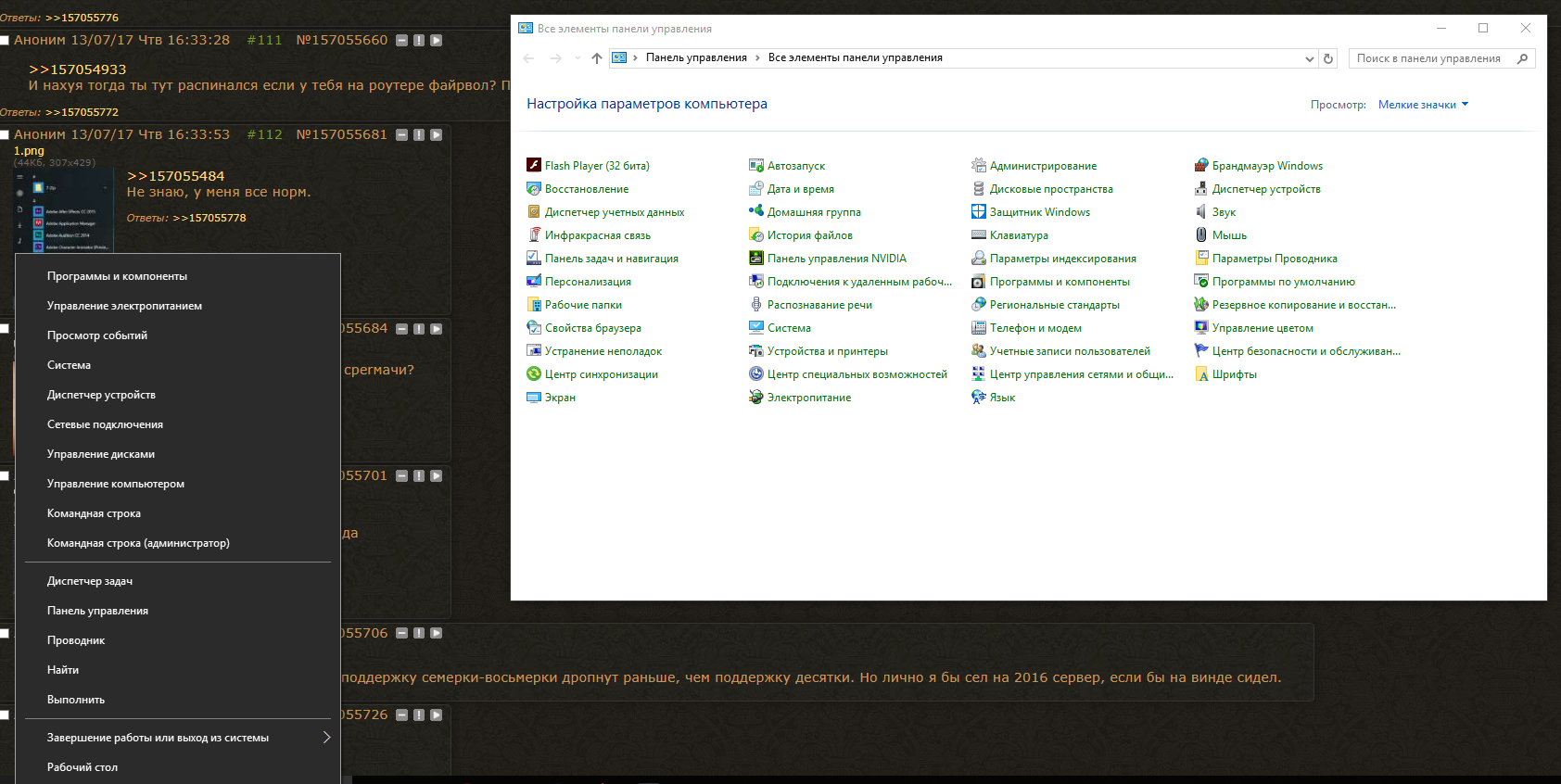Click Электропитание icon
Viewport: 1561px width, 784px height.
pyautogui.click(x=756, y=398)
